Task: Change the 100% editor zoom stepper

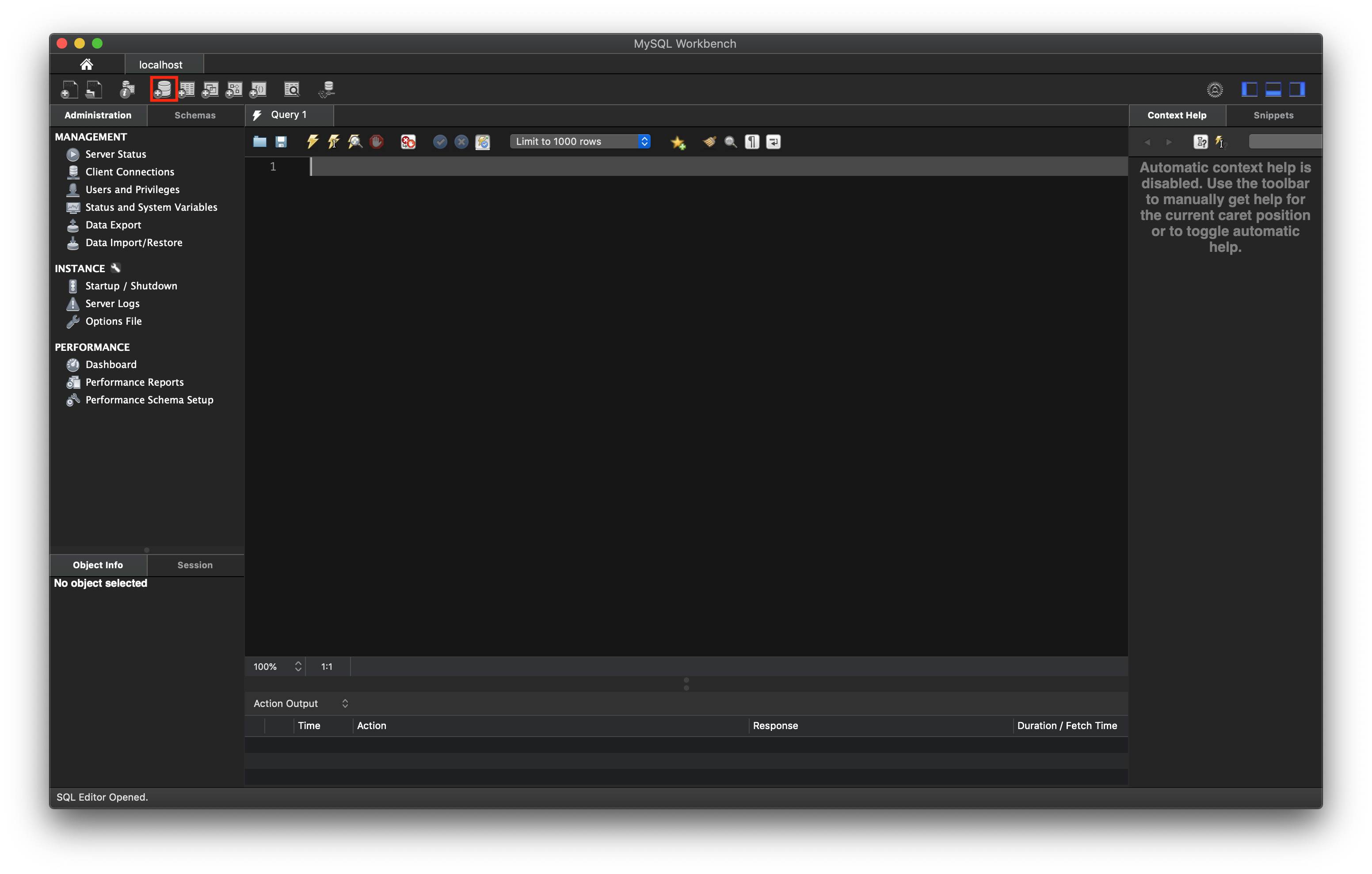Action: tap(298, 667)
